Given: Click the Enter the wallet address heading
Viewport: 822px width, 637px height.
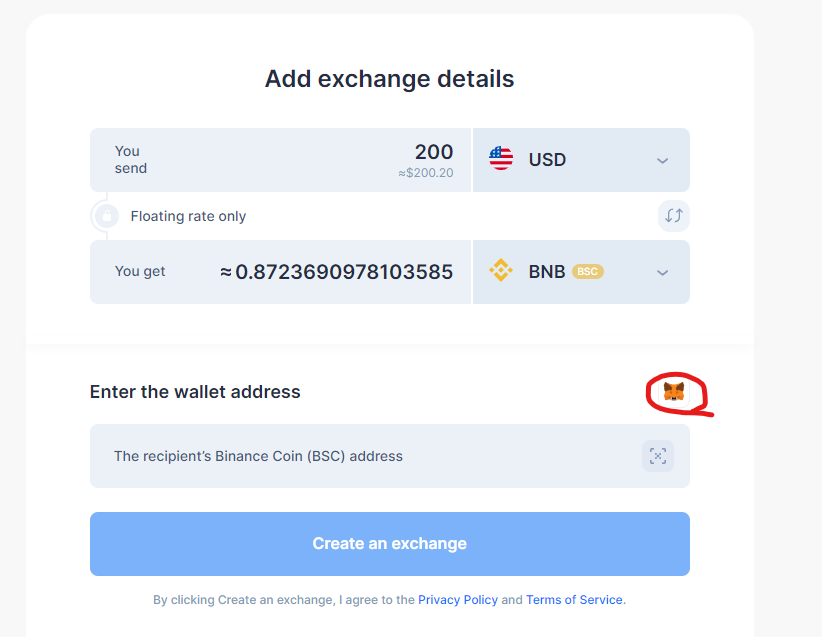Looking at the screenshot, I should pyautogui.click(x=195, y=392).
